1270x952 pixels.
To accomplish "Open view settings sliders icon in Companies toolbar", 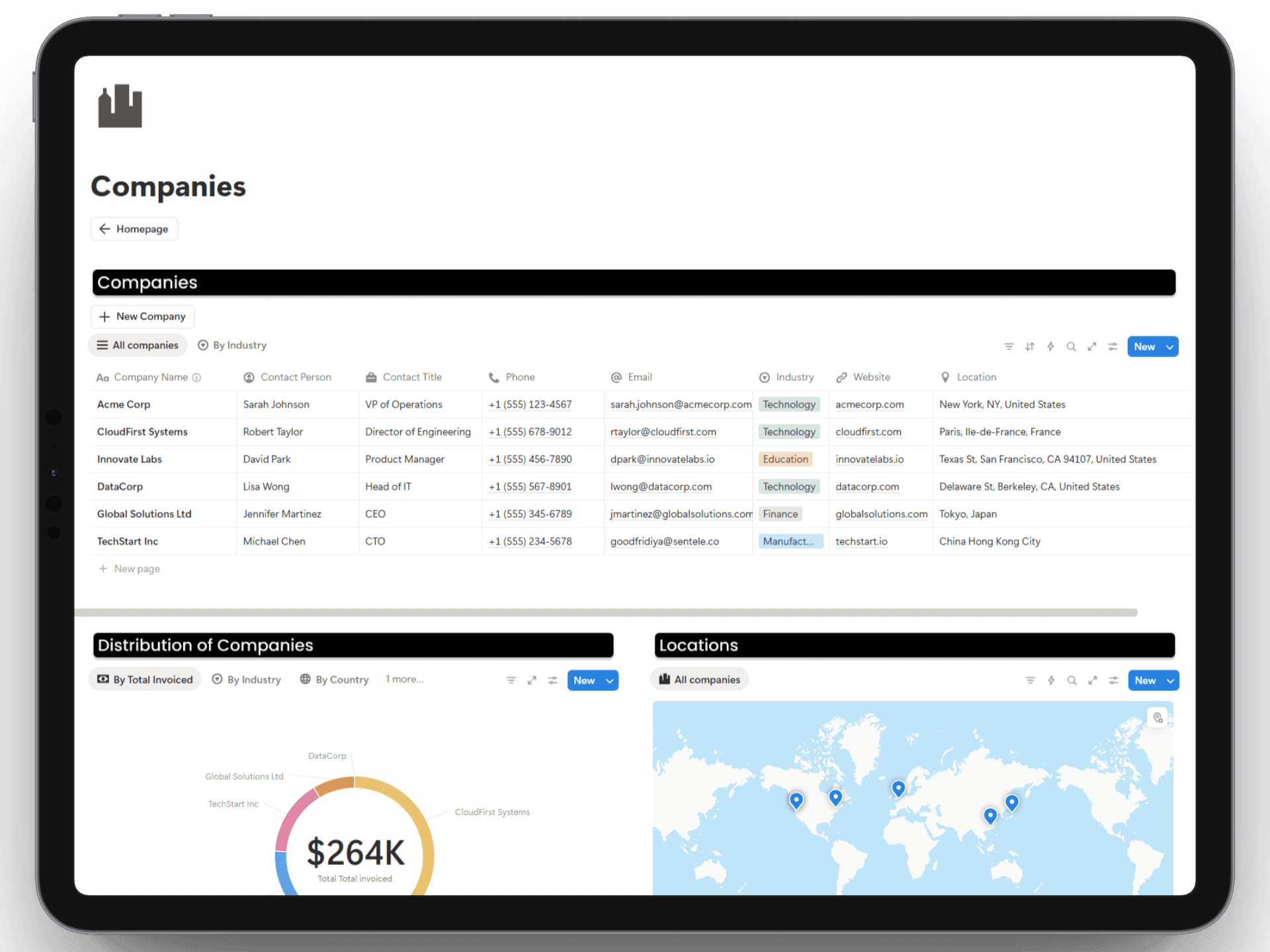I will click(x=1113, y=346).
